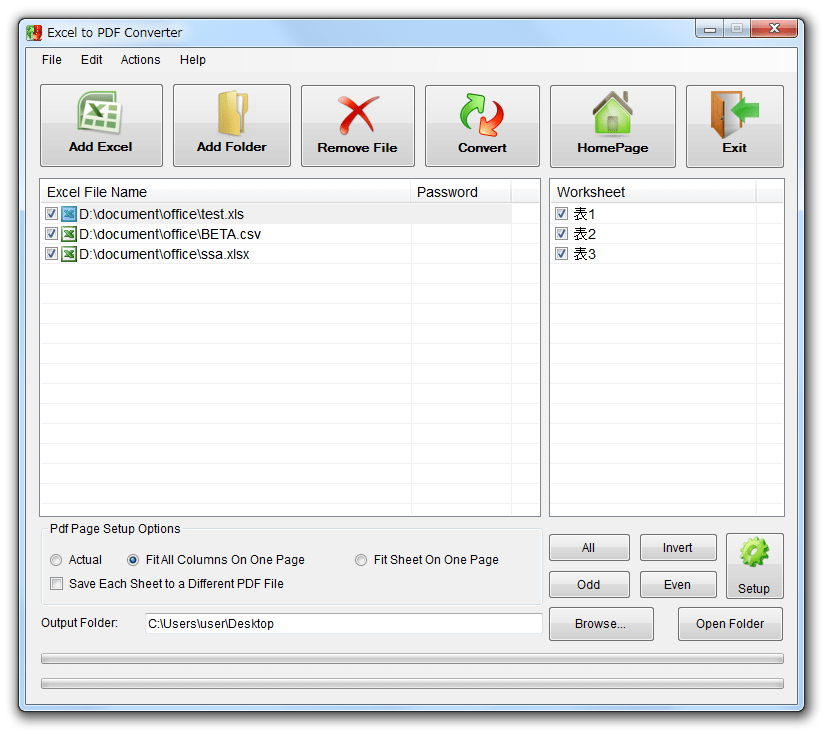Click the Output Folder path field

tap(343, 624)
